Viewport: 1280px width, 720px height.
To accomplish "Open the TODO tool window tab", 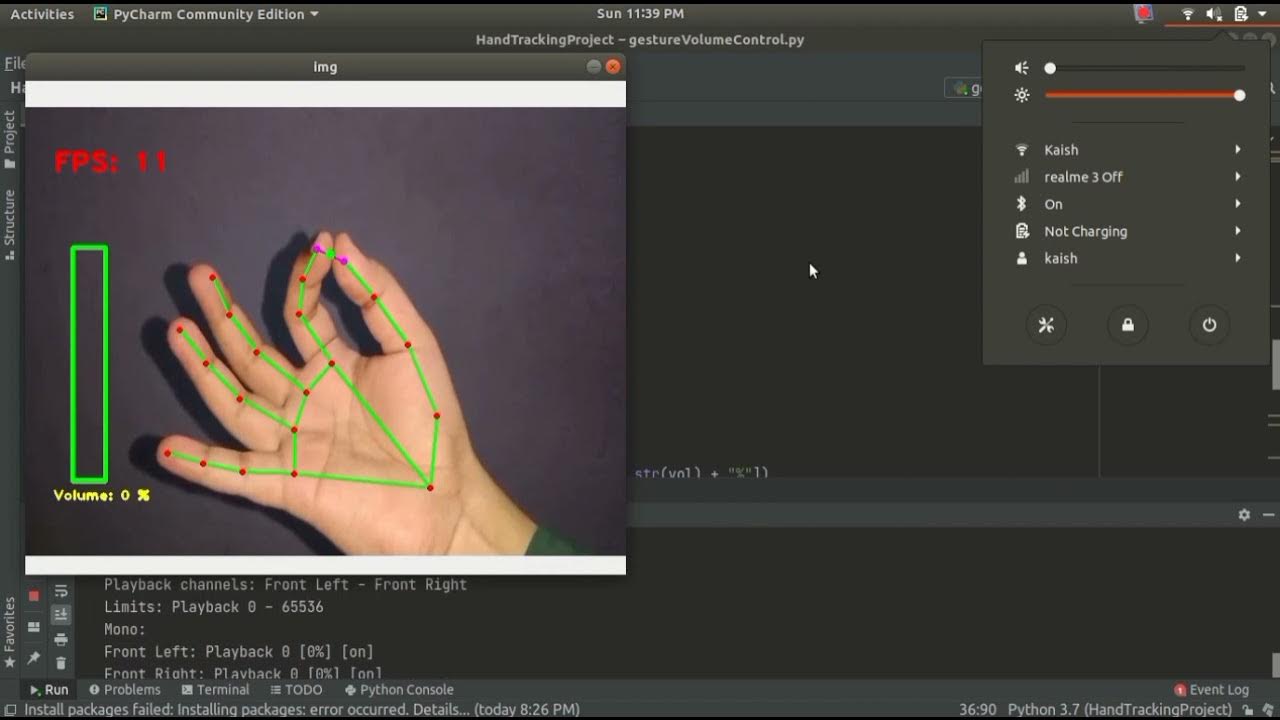I will (296, 690).
